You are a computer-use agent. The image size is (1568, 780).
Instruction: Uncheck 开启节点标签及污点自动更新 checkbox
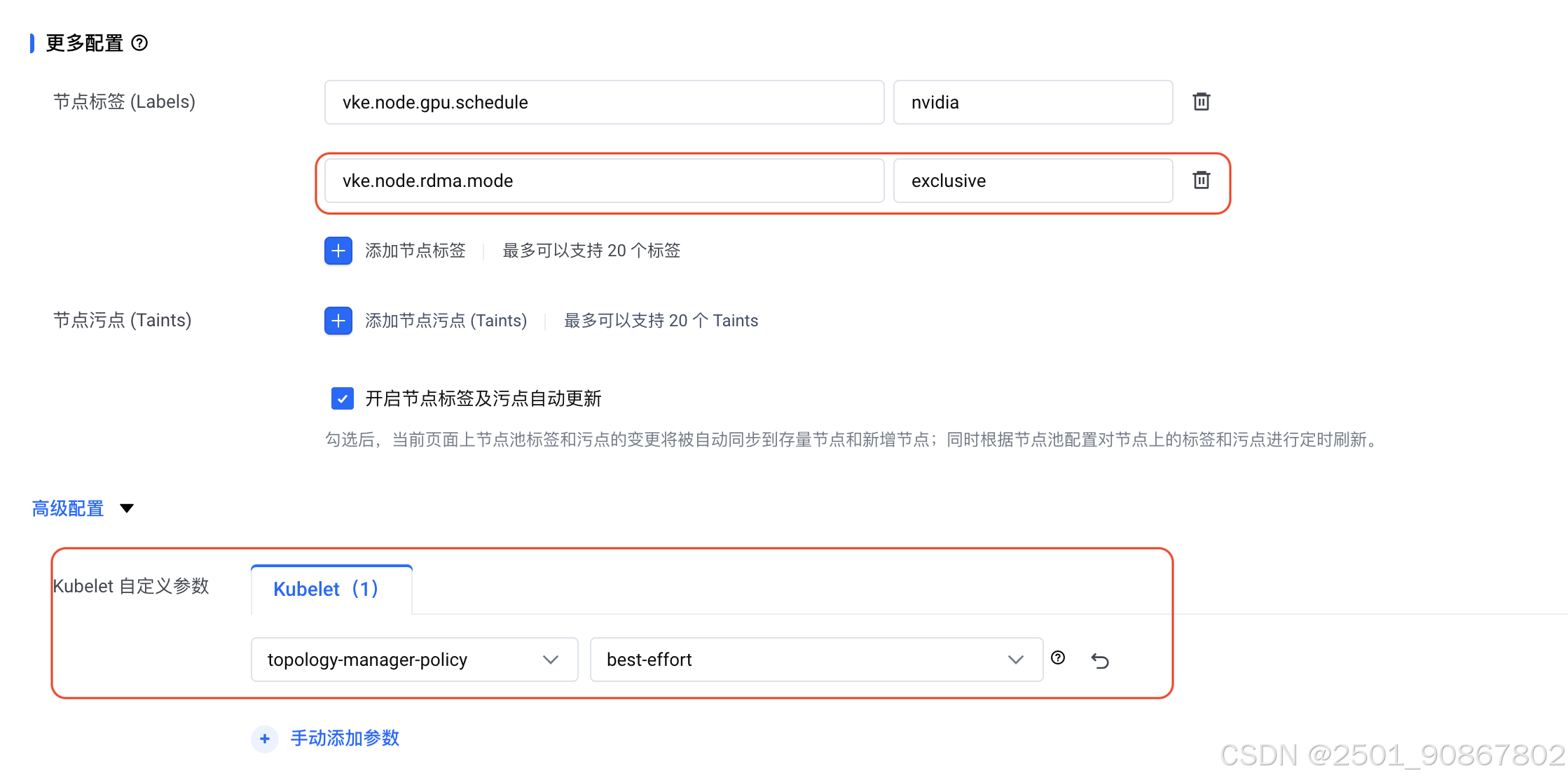click(x=343, y=398)
